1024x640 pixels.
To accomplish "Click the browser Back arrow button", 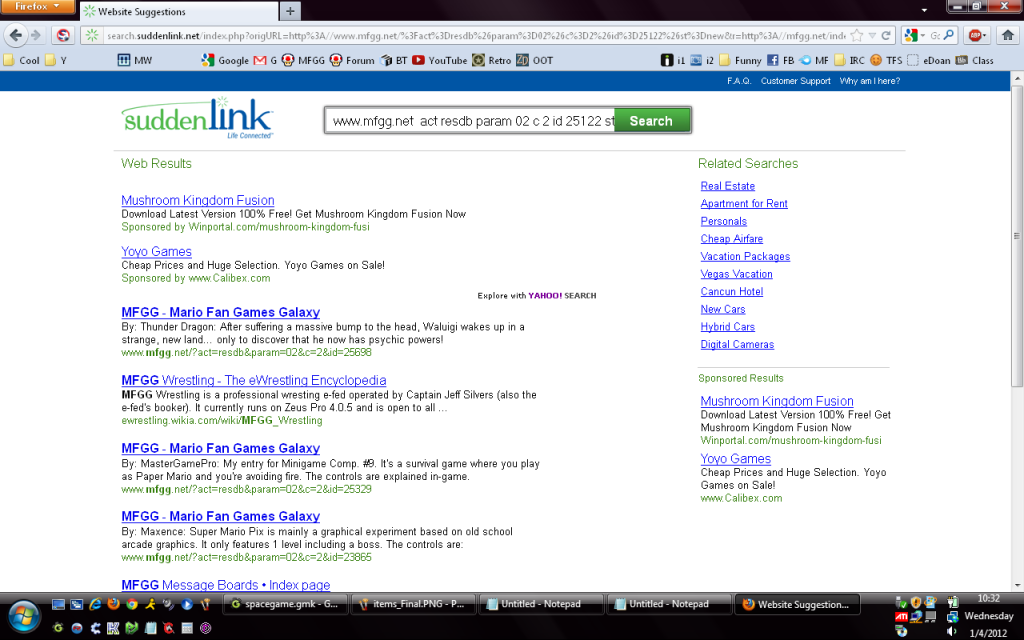I will pos(15,35).
